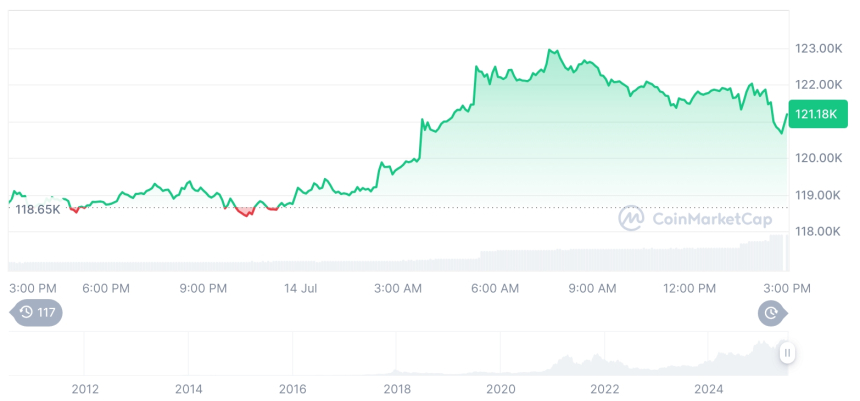Click the 6:00 AM time axis label

click(495, 288)
